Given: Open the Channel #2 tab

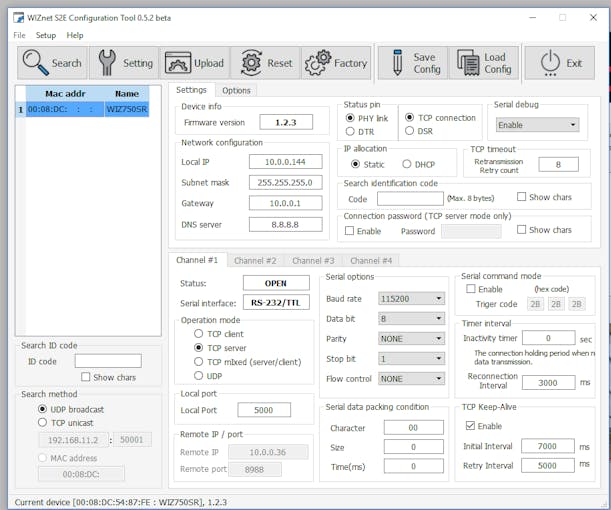Looking at the screenshot, I should [255, 260].
